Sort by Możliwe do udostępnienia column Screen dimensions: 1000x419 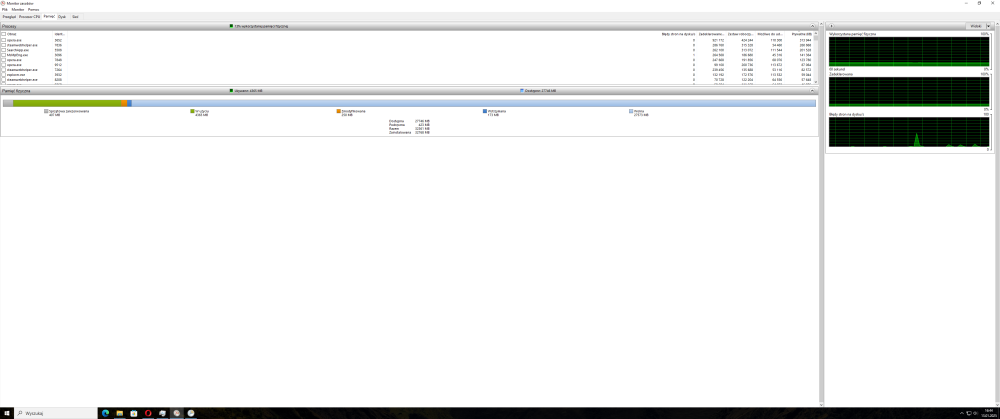point(770,34)
